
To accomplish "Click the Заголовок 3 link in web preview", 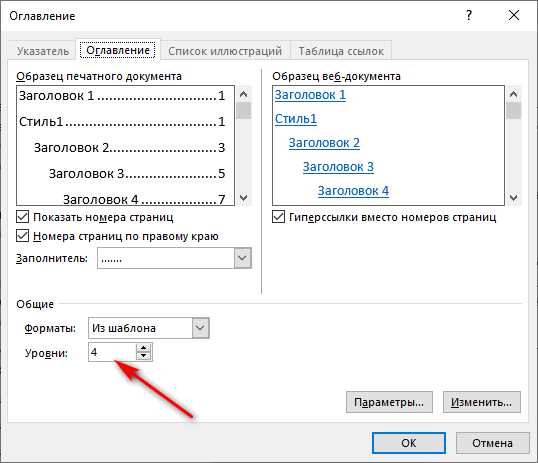I will point(338,167).
